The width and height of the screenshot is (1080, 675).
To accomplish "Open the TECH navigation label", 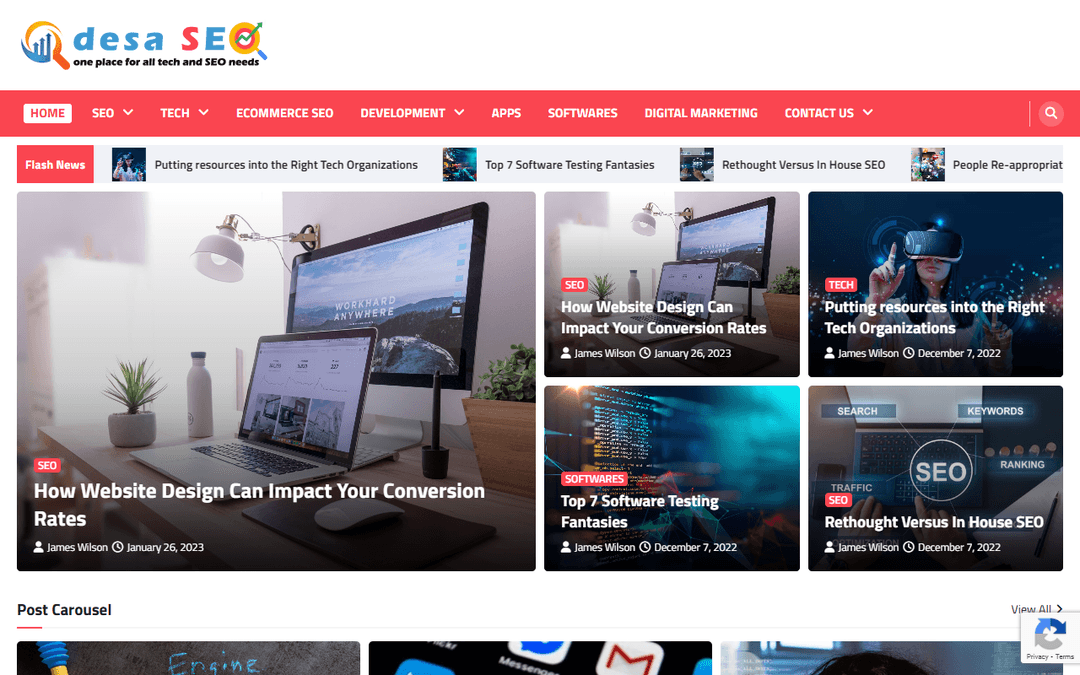I will pos(175,113).
